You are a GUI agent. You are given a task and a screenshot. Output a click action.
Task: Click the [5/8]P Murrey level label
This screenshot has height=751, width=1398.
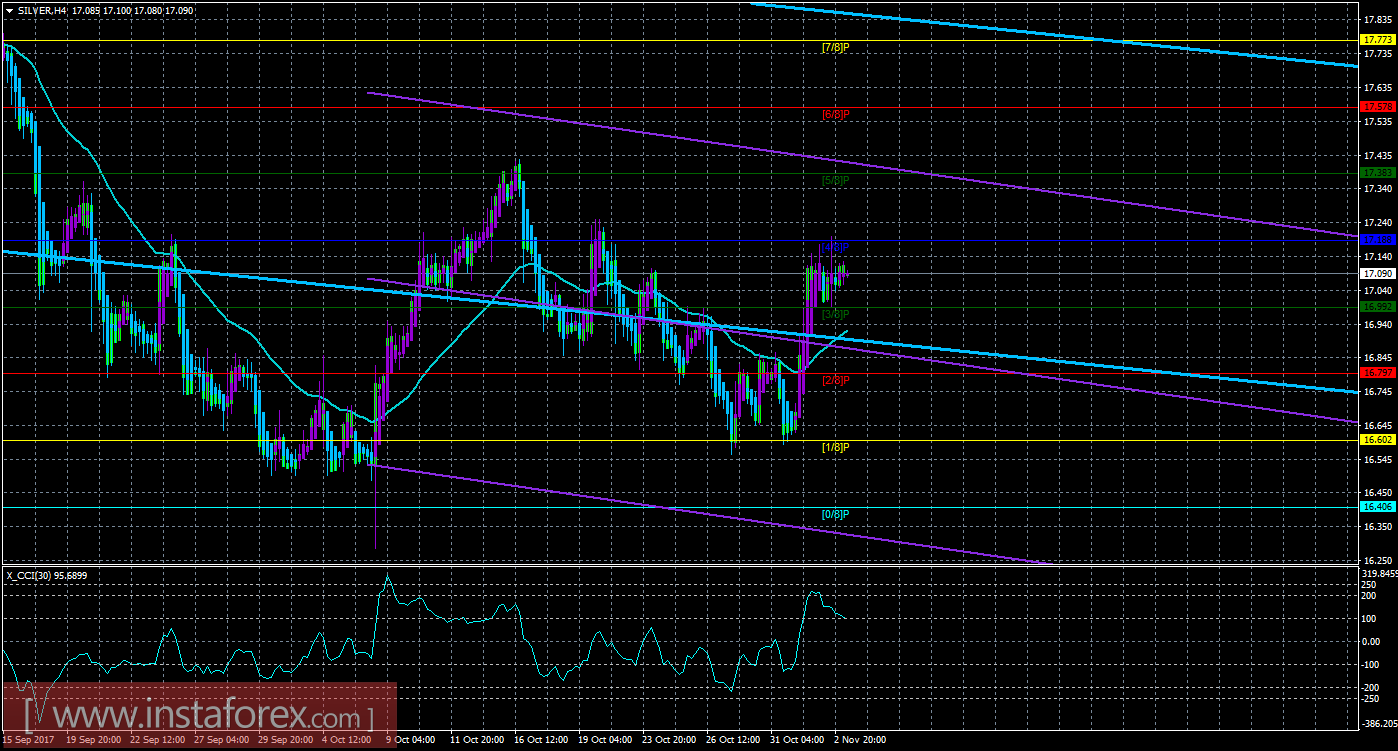point(834,180)
